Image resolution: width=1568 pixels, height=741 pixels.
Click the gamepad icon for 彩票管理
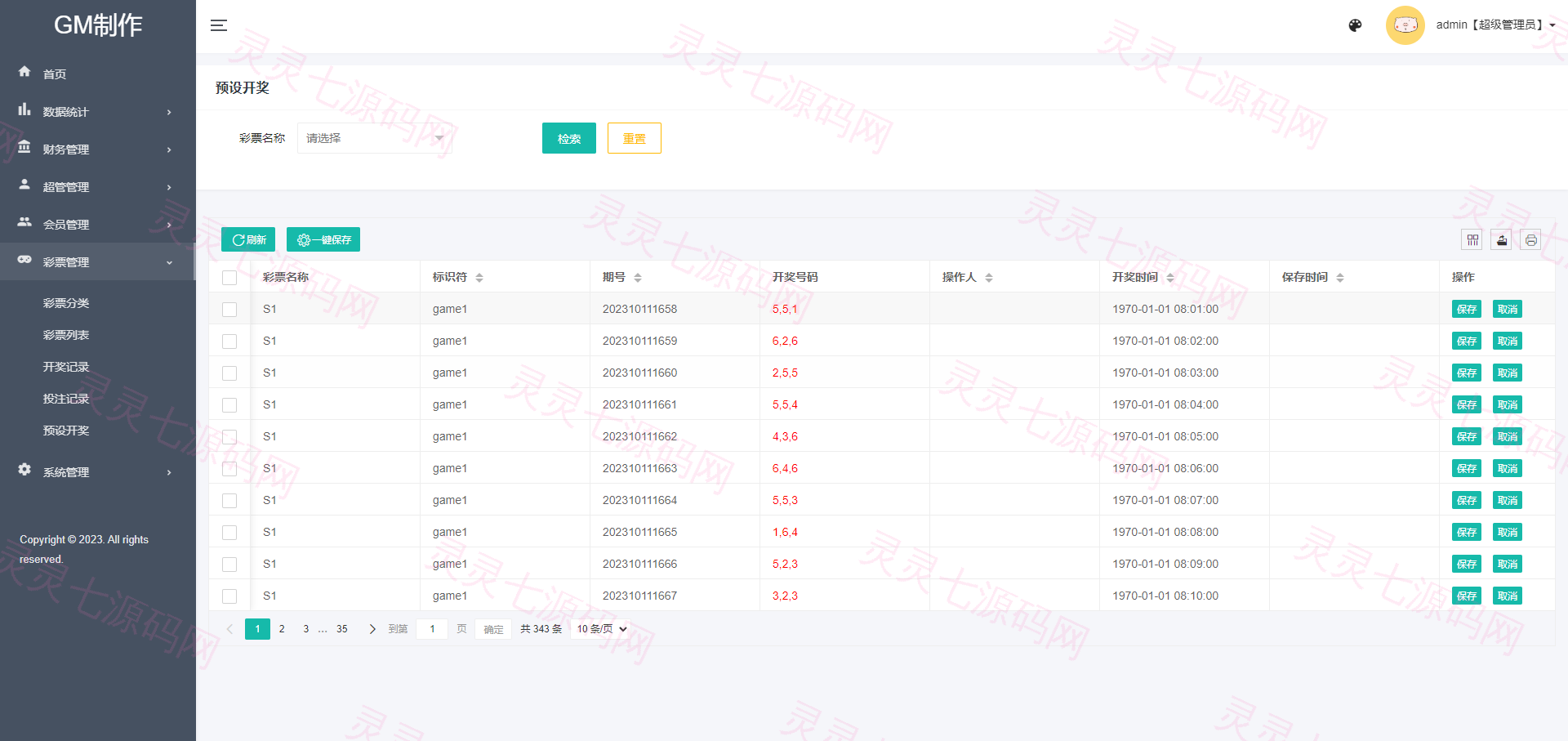coord(24,260)
